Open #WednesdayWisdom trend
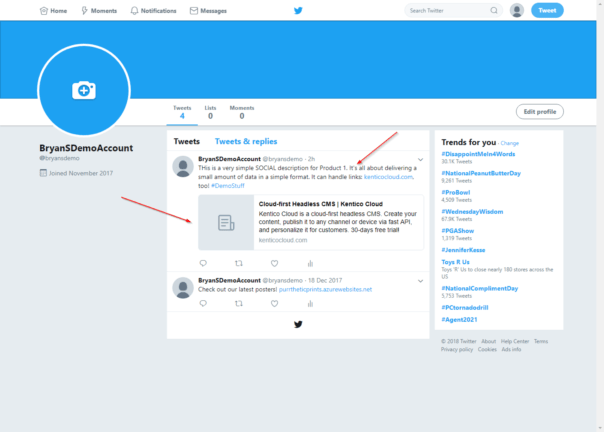Image resolution: width=604 pixels, height=432 pixels. point(472,212)
